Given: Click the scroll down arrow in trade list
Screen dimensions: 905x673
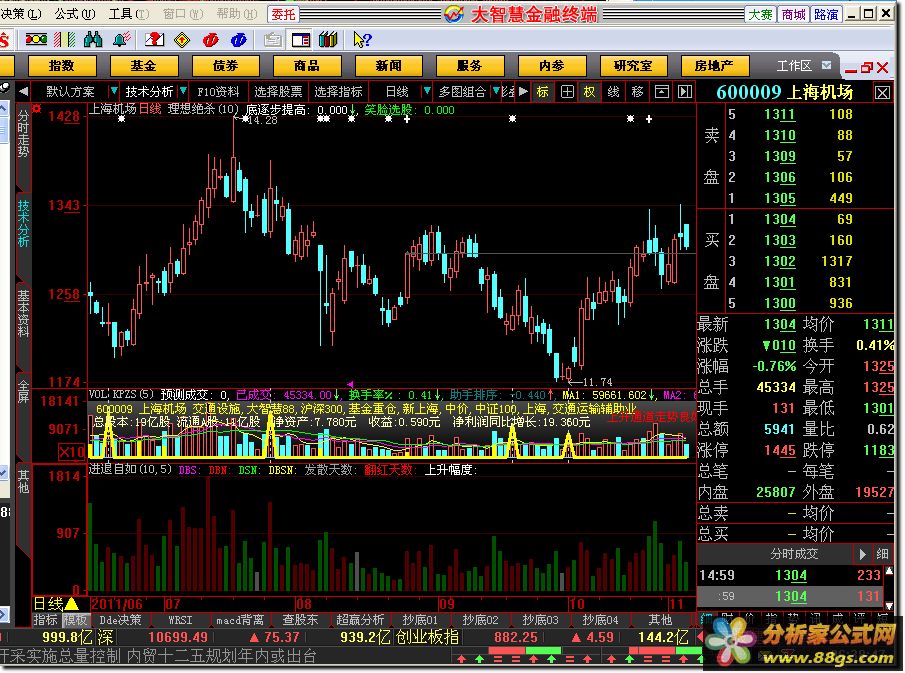Looking at the screenshot, I should click(889, 606).
